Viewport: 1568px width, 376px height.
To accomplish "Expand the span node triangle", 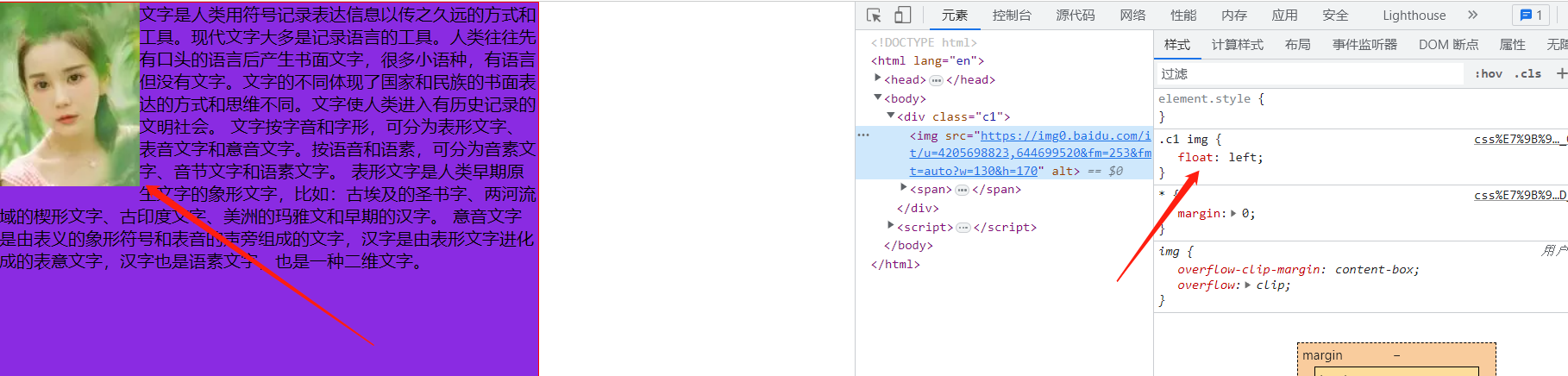I will coord(904,187).
